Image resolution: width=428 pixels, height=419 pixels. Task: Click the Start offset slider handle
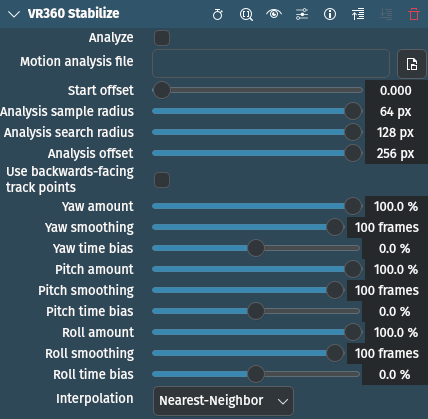162,90
